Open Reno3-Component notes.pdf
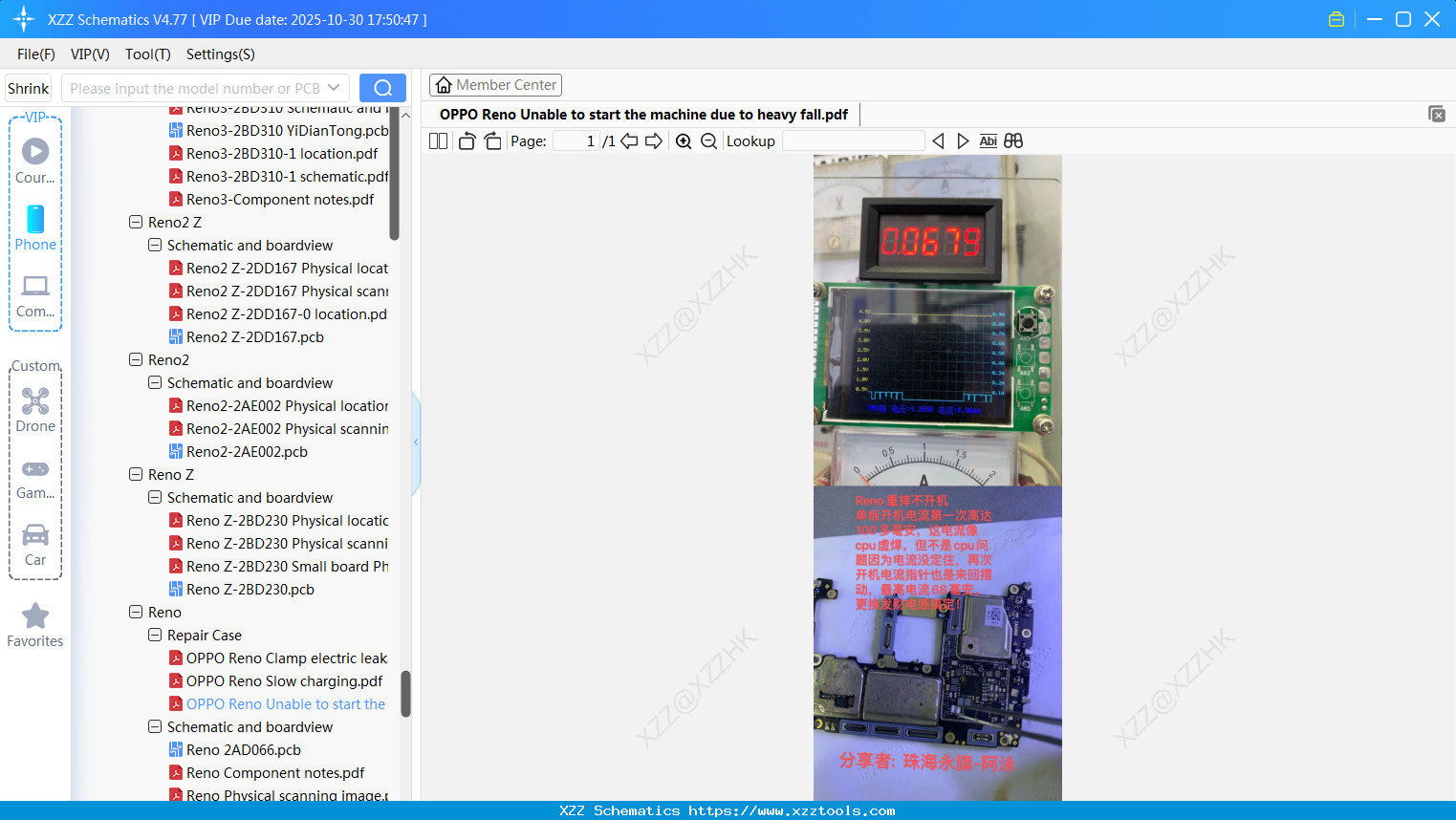The image size is (1456, 820). (272, 199)
